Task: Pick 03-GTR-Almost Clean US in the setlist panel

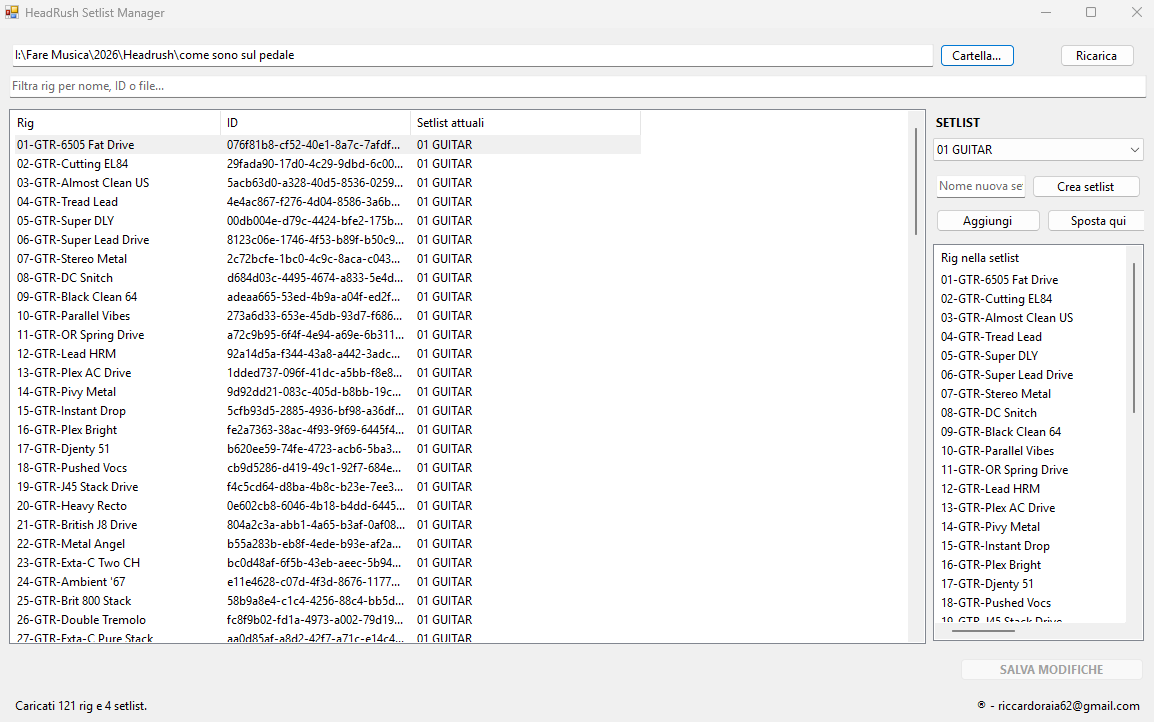Action: point(1007,319)
